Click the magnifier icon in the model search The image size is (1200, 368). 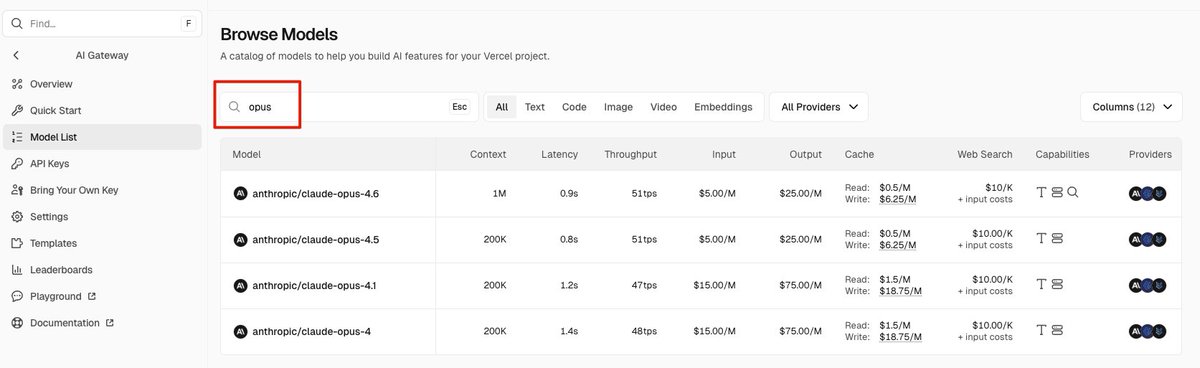tap(235, 107)
